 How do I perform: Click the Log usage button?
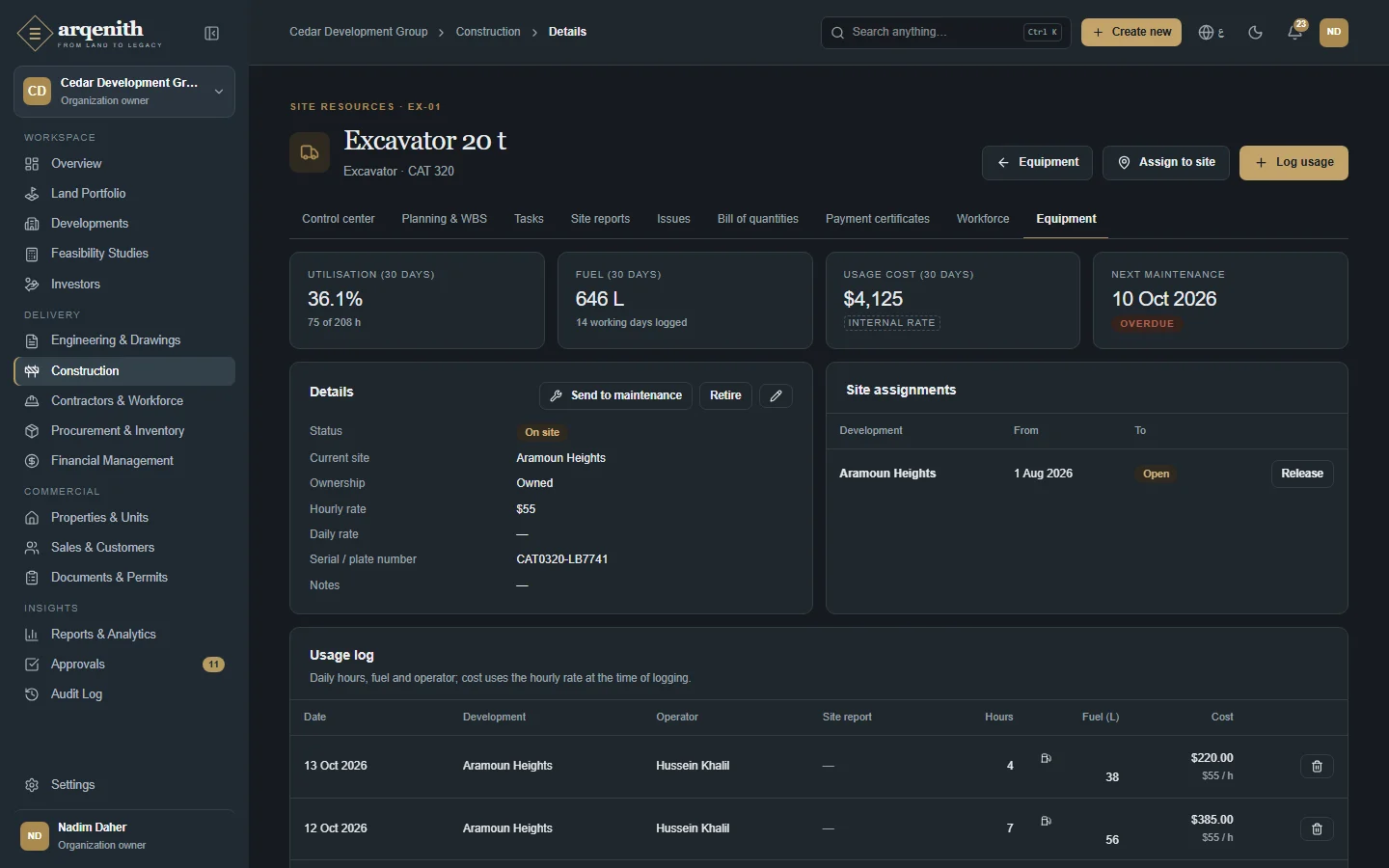coord(1294,163)
